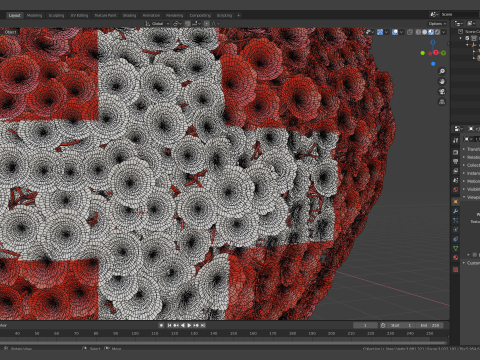Open shading options dropdown arrow
This screenshot has height=360, width=480.
click(x=444, y=32)
